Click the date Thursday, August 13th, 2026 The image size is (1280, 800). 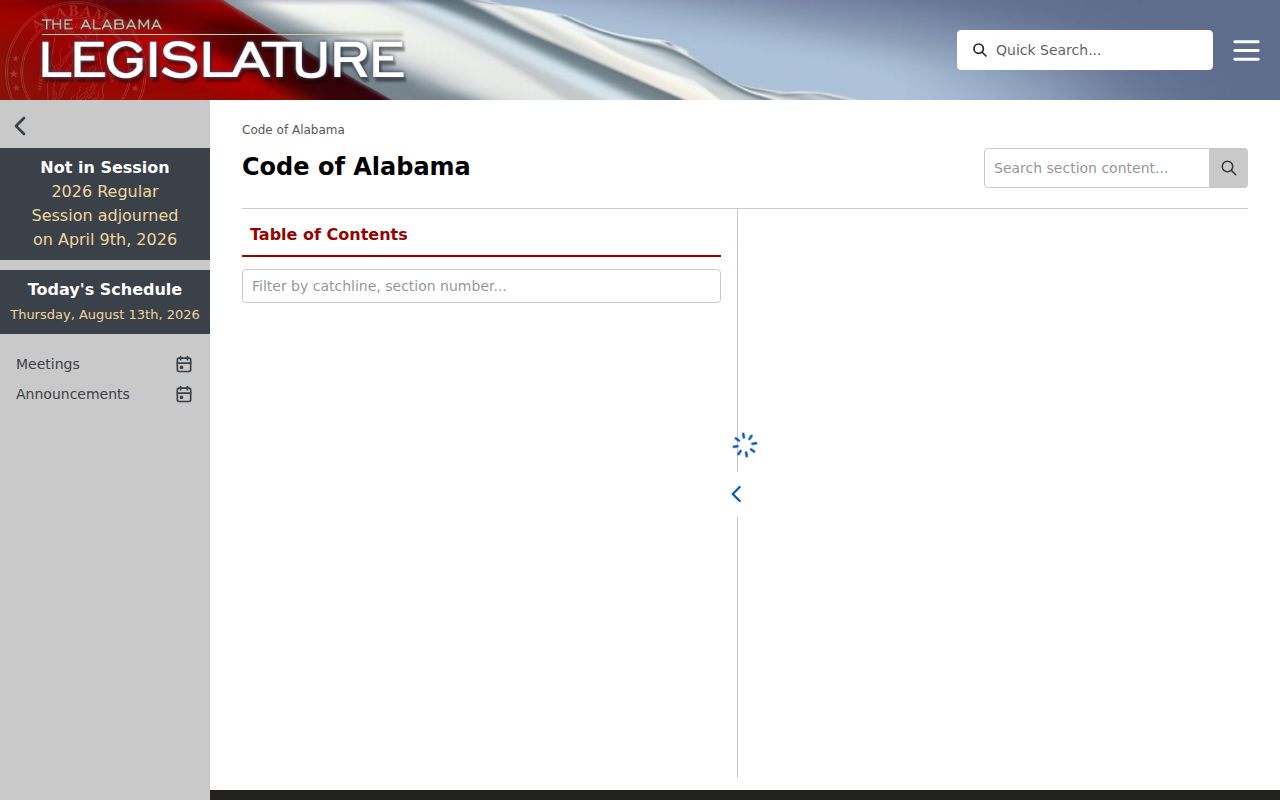click(x=105, y=314)
